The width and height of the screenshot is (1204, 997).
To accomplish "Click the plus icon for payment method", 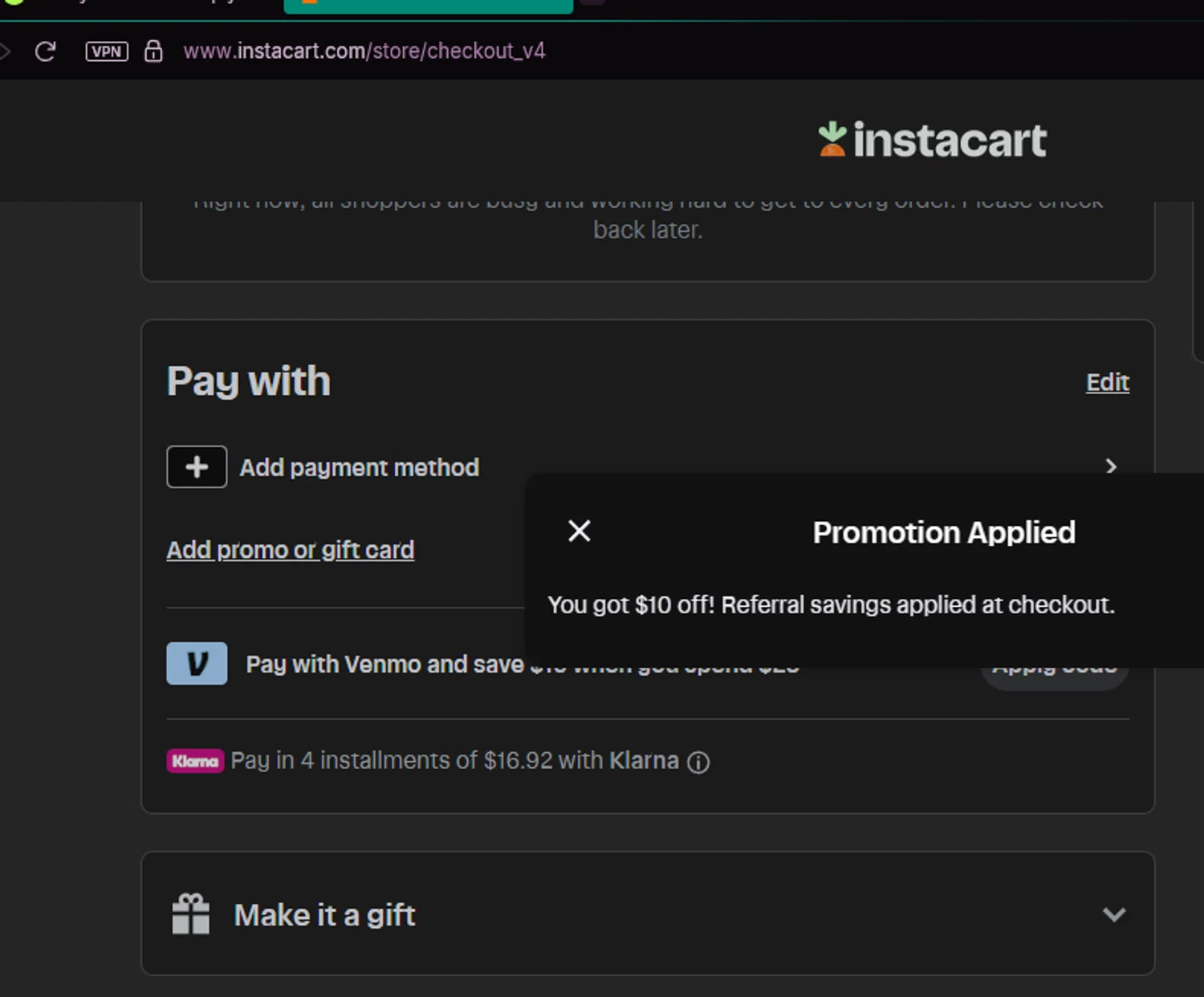I will click(x=197, y=466).
